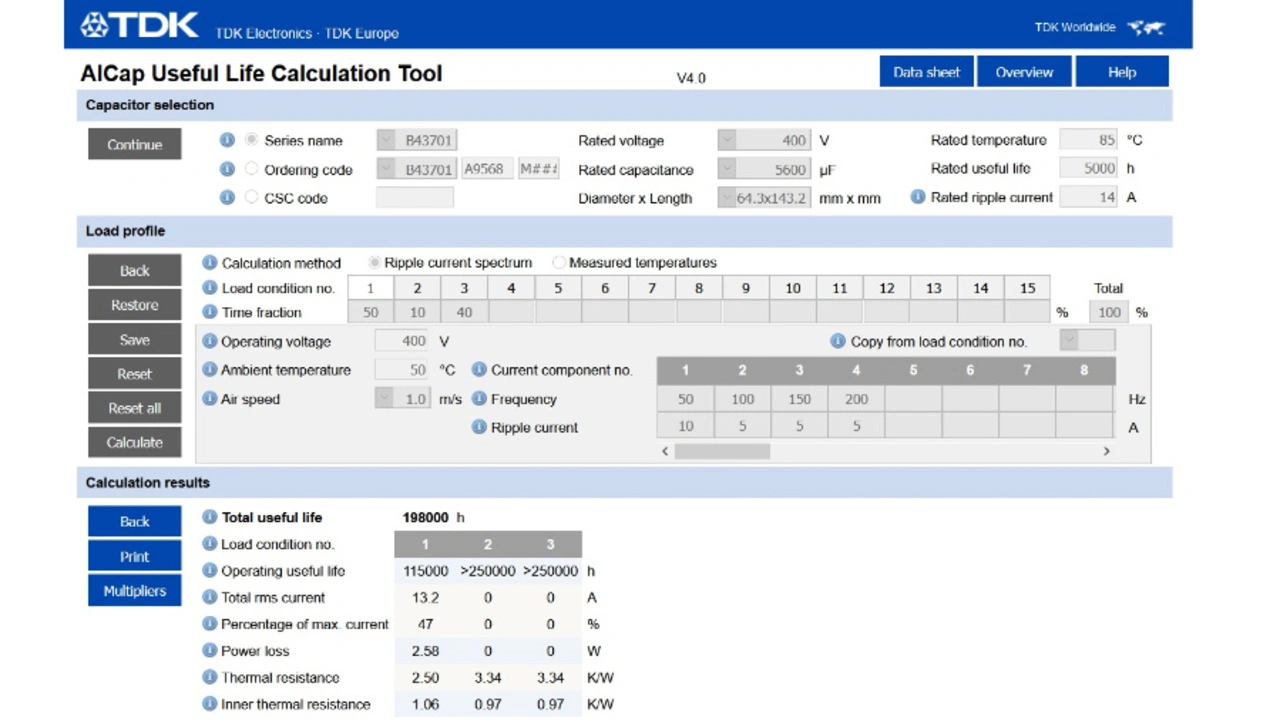
Task: Expand the Air speed dropdown
Action: coord(384,399)
